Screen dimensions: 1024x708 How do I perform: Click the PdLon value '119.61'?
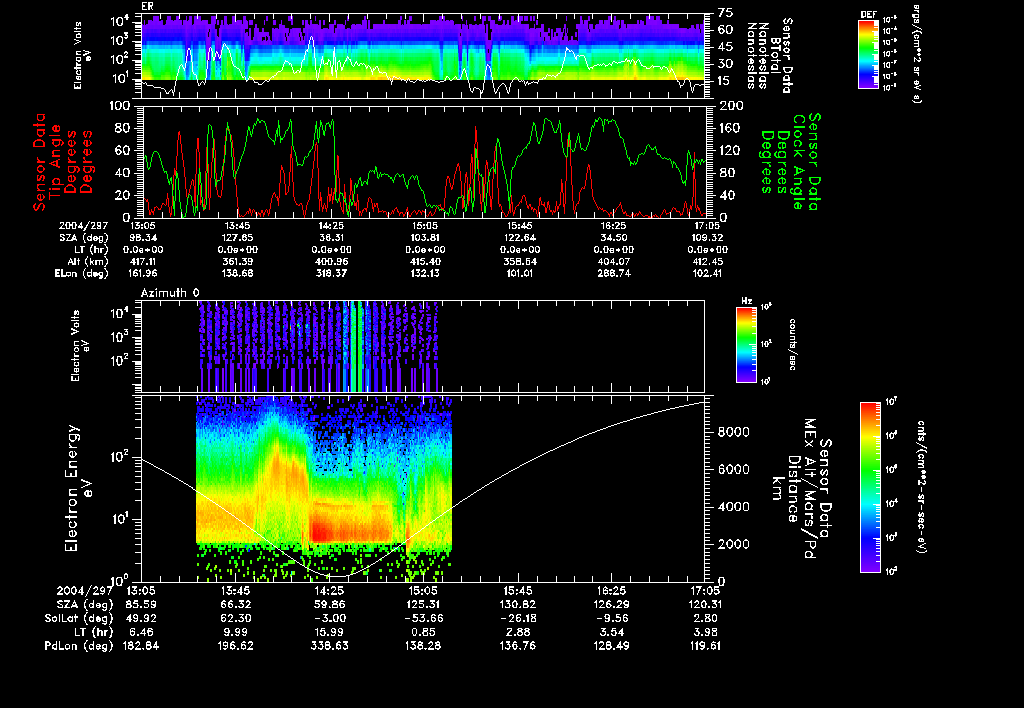tap(706, 646)
